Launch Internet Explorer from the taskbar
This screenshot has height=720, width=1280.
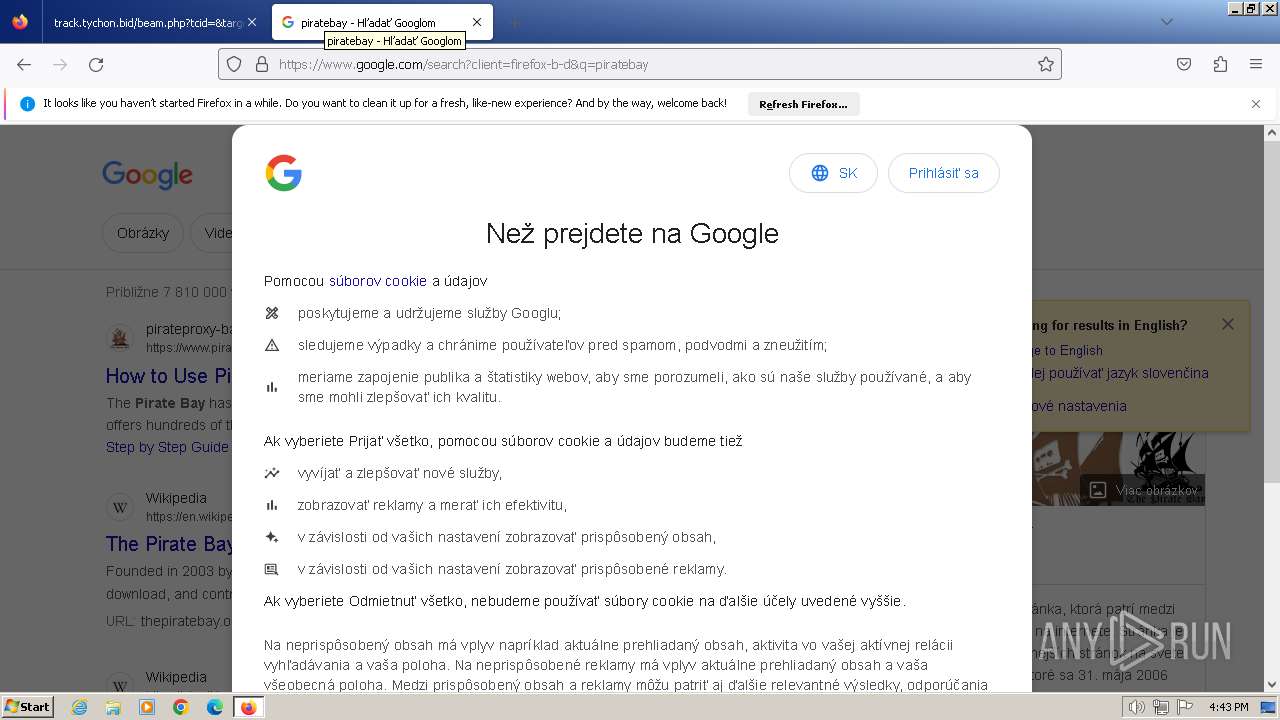click(80, 707)
